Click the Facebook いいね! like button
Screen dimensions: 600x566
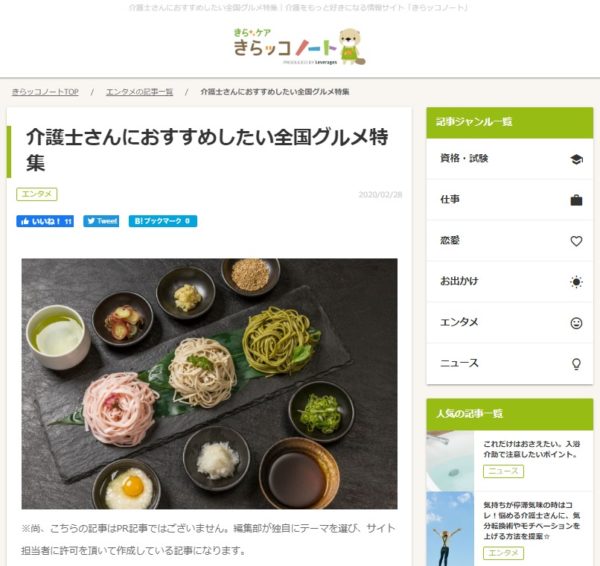pyautogui.click(x=45, y=221)
